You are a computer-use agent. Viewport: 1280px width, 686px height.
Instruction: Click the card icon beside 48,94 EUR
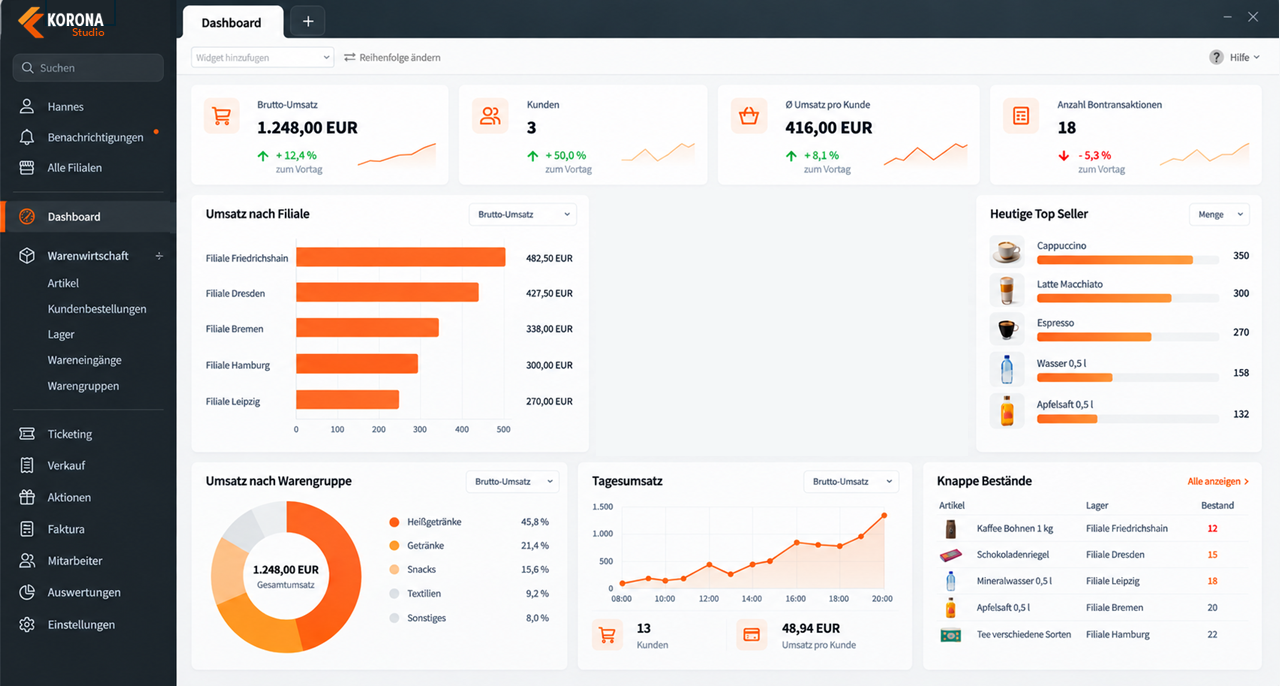point(752,635)
